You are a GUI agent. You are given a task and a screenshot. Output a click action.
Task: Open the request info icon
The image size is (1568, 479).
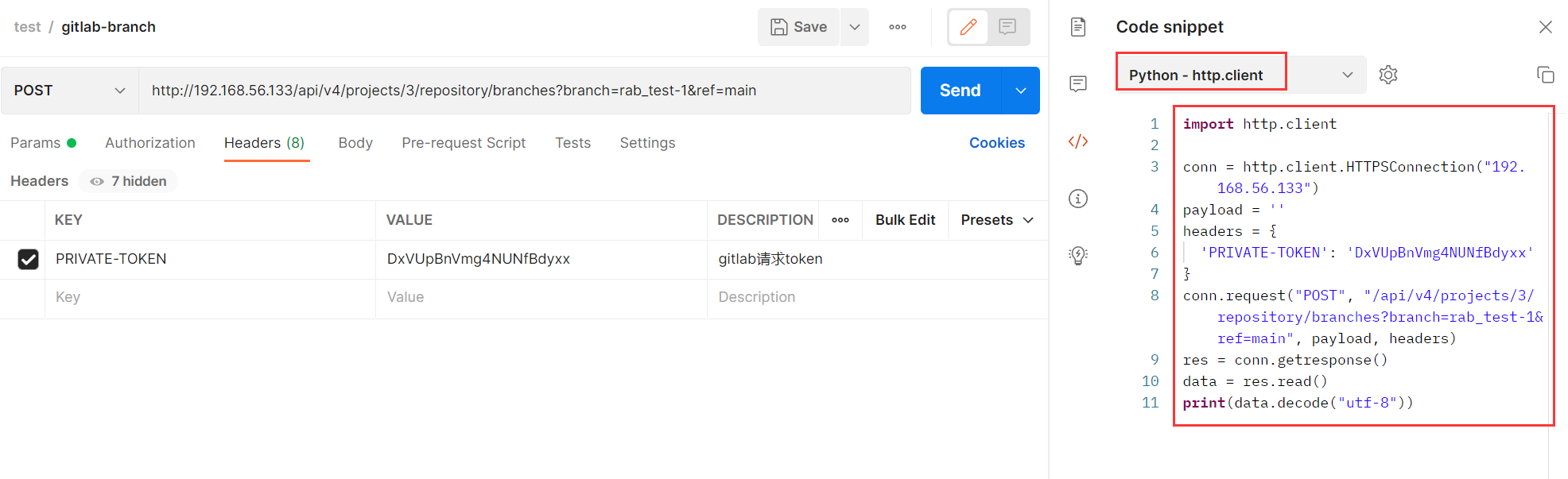[x=1078, y=199]
